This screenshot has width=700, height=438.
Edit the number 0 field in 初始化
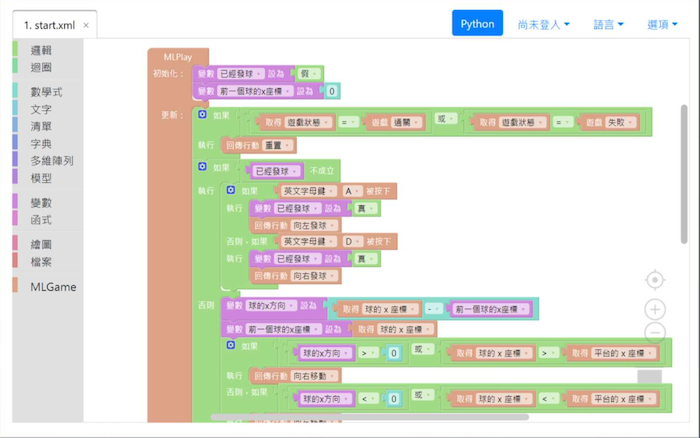click(333, 91)
